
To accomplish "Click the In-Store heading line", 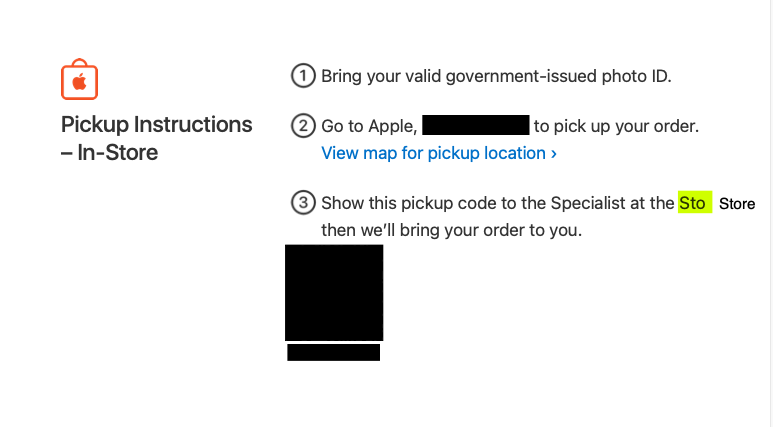I will (x=109, y=152).
